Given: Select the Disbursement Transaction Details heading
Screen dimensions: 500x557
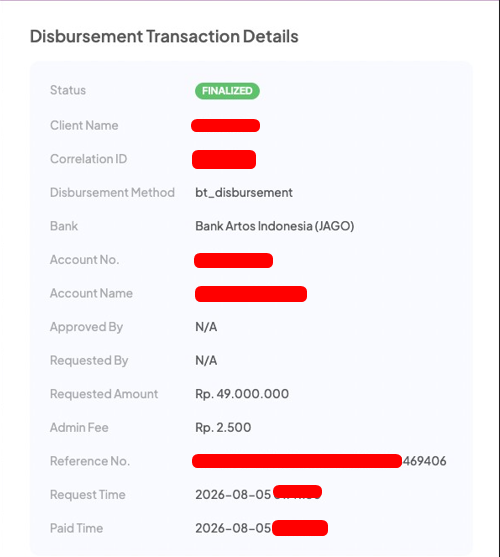Looking at the screenshot, I should coord(164,36).
